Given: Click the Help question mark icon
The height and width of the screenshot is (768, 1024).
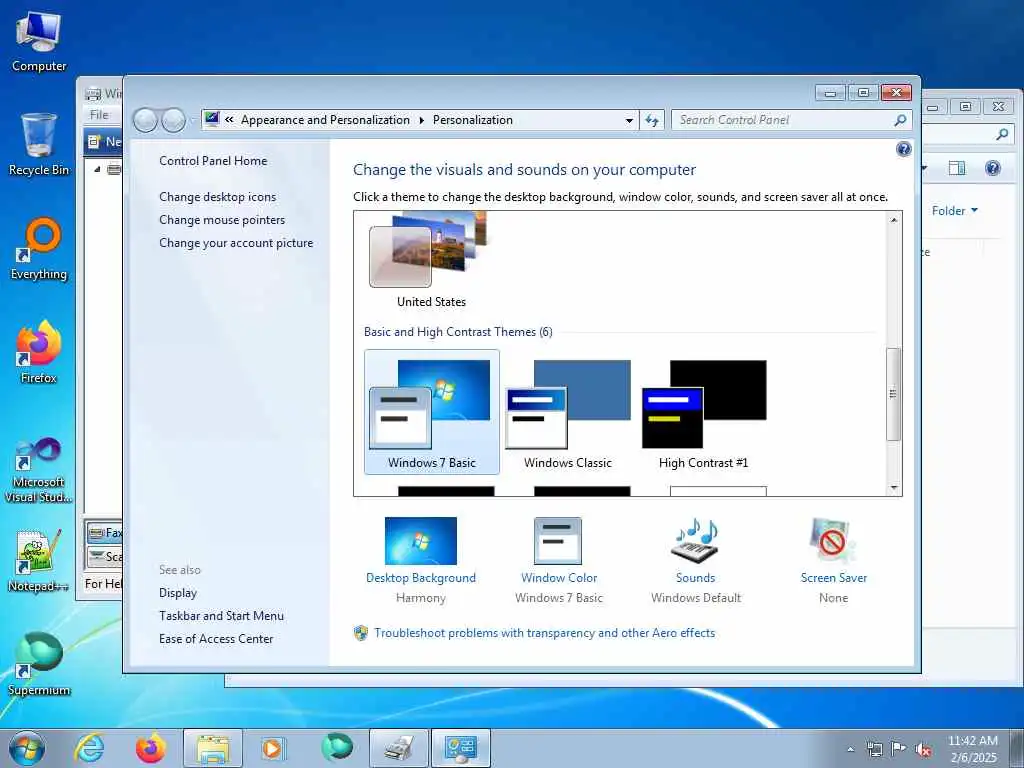Looking at the screenshot, I should [x=903, y=150].
